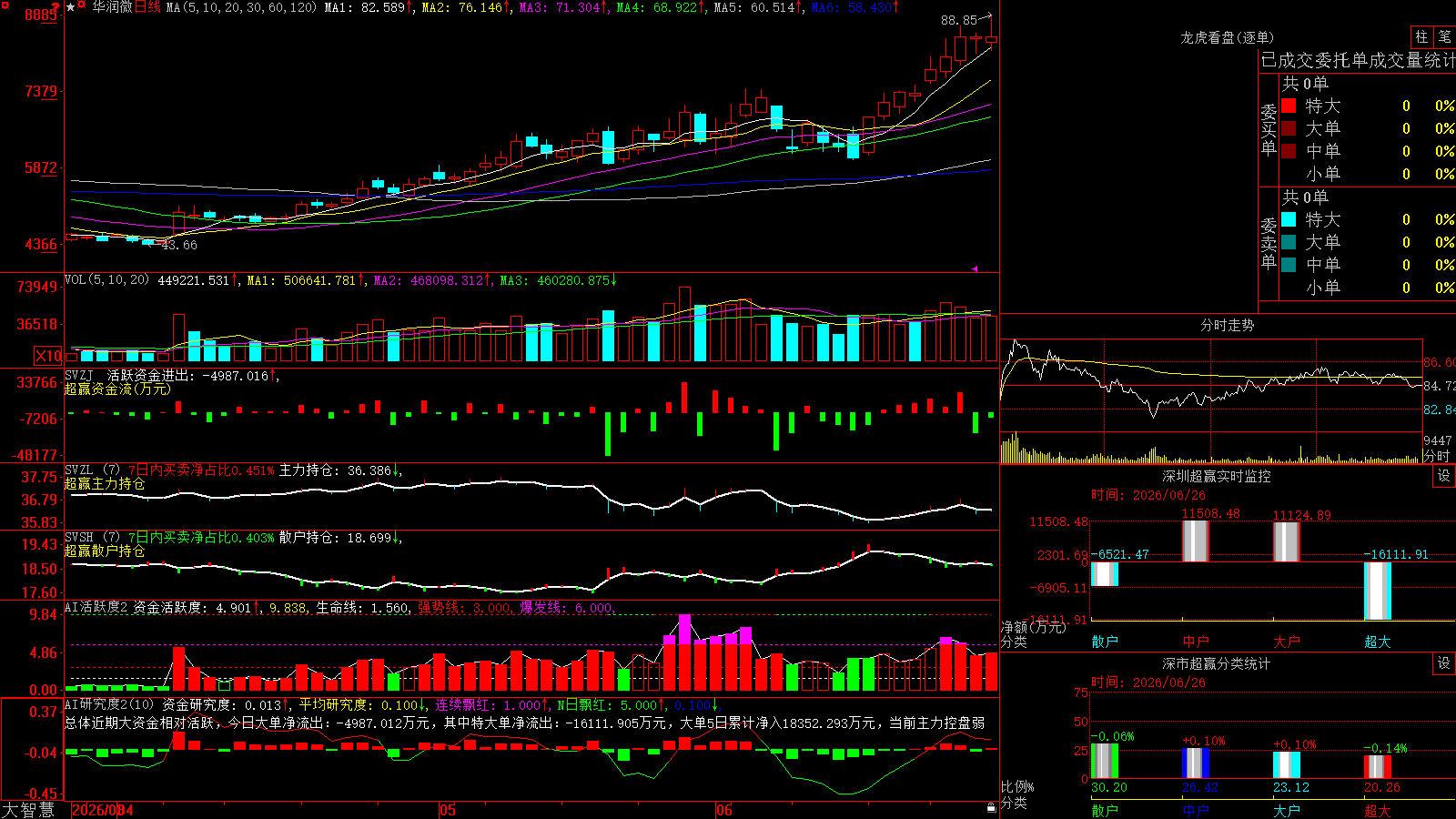Click the 分时走势 panel title

tap(1228, 325)
